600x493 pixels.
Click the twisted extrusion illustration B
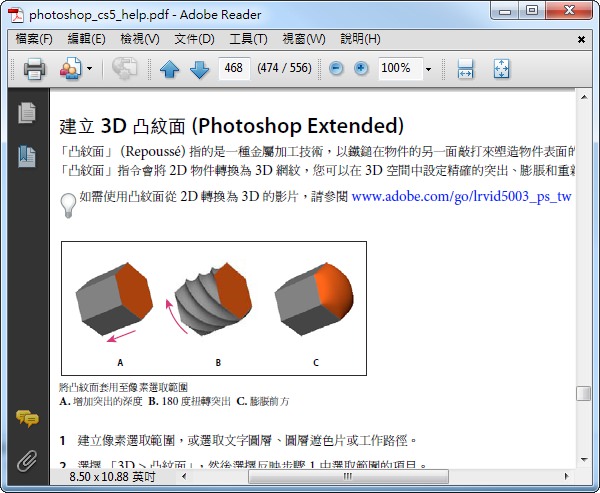point(214,299)
